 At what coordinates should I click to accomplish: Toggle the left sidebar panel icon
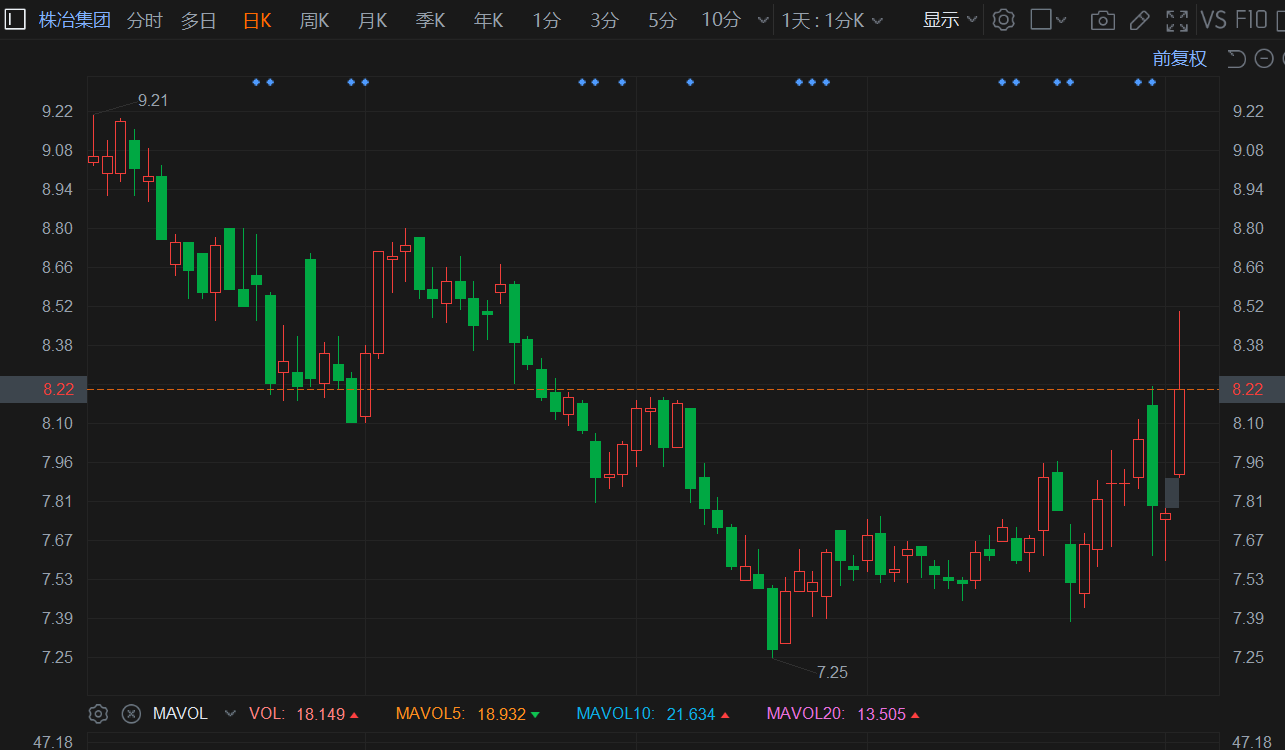point(14,19)
